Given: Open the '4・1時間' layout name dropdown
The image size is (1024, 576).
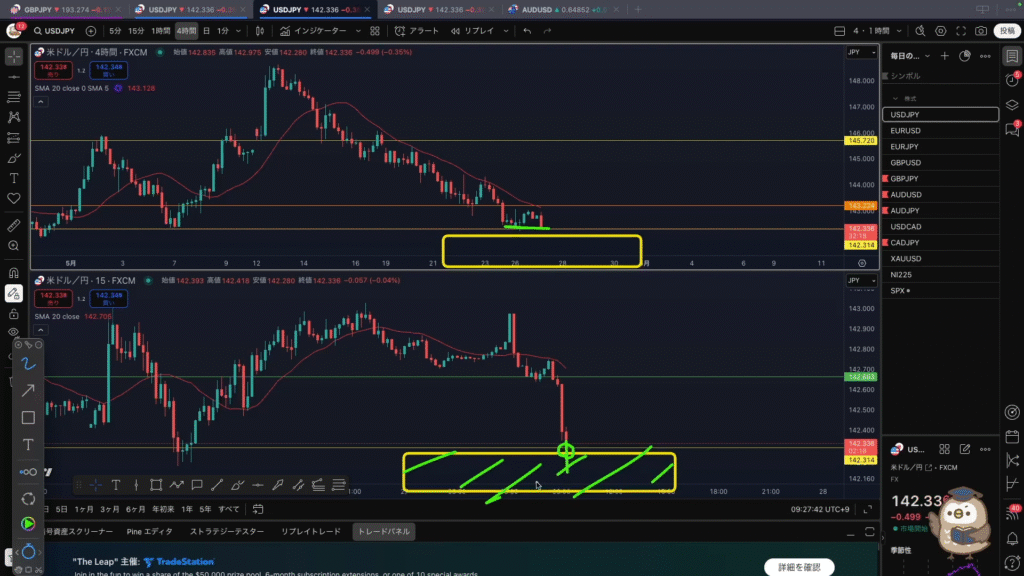Looking at the screenshot, I should (877, 31).
